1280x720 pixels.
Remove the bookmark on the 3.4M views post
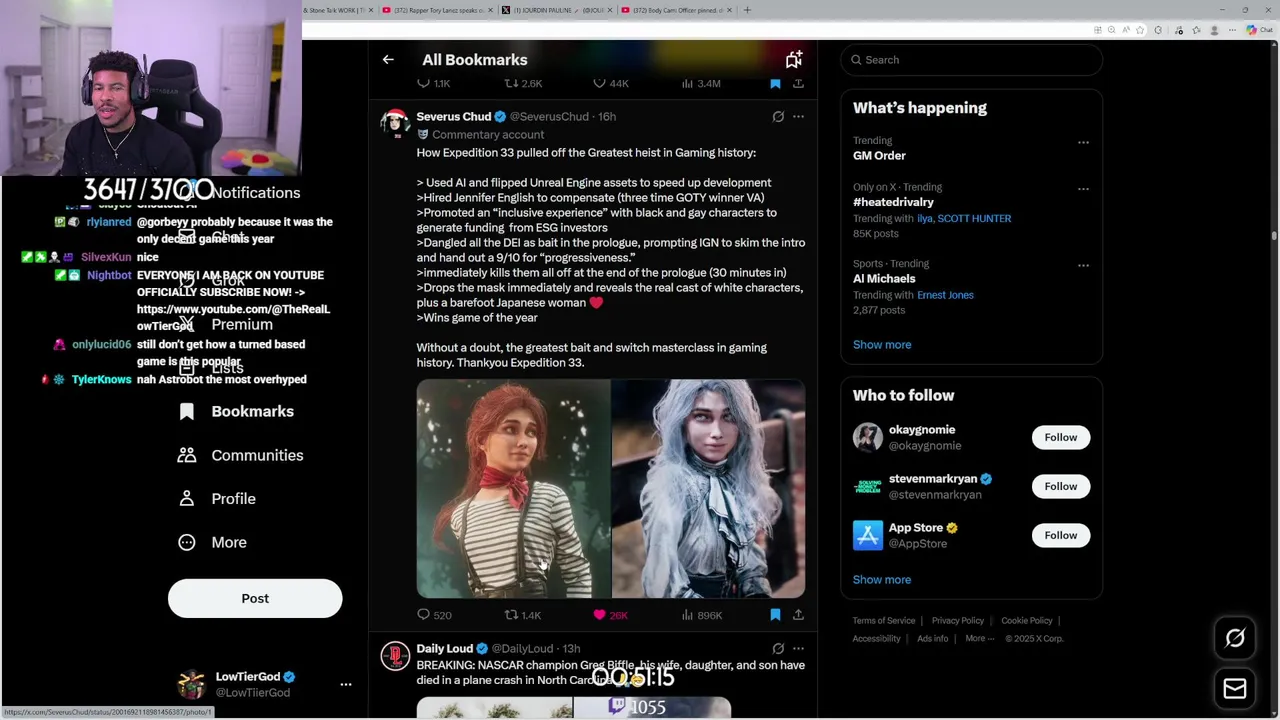tap(775, 83)
